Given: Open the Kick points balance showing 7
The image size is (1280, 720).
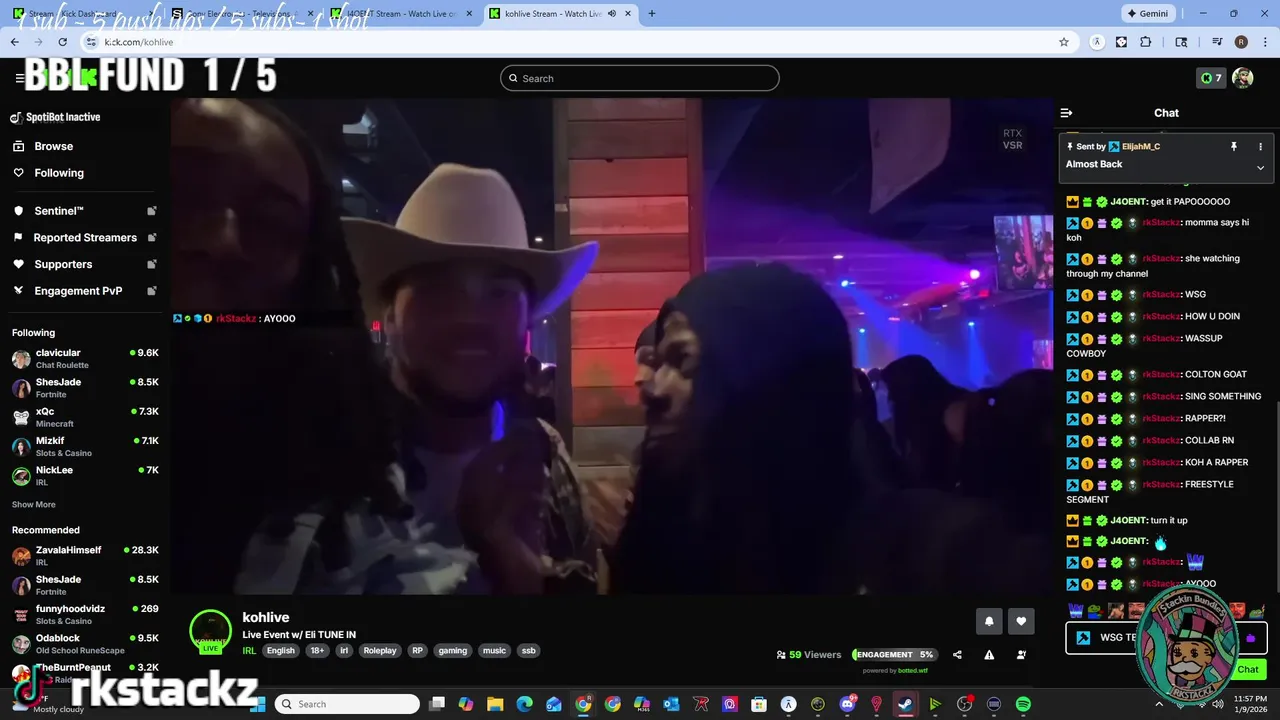Looking at the screenshot, I should click(1211, 78).
